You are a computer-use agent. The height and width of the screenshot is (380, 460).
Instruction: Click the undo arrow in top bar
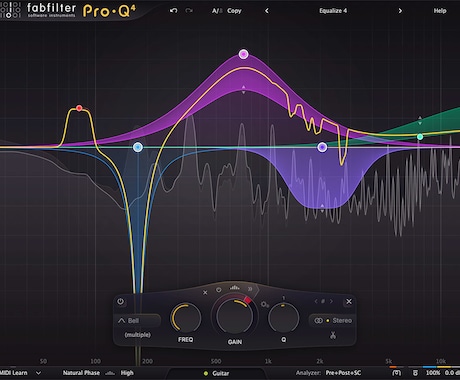(173, 11)
